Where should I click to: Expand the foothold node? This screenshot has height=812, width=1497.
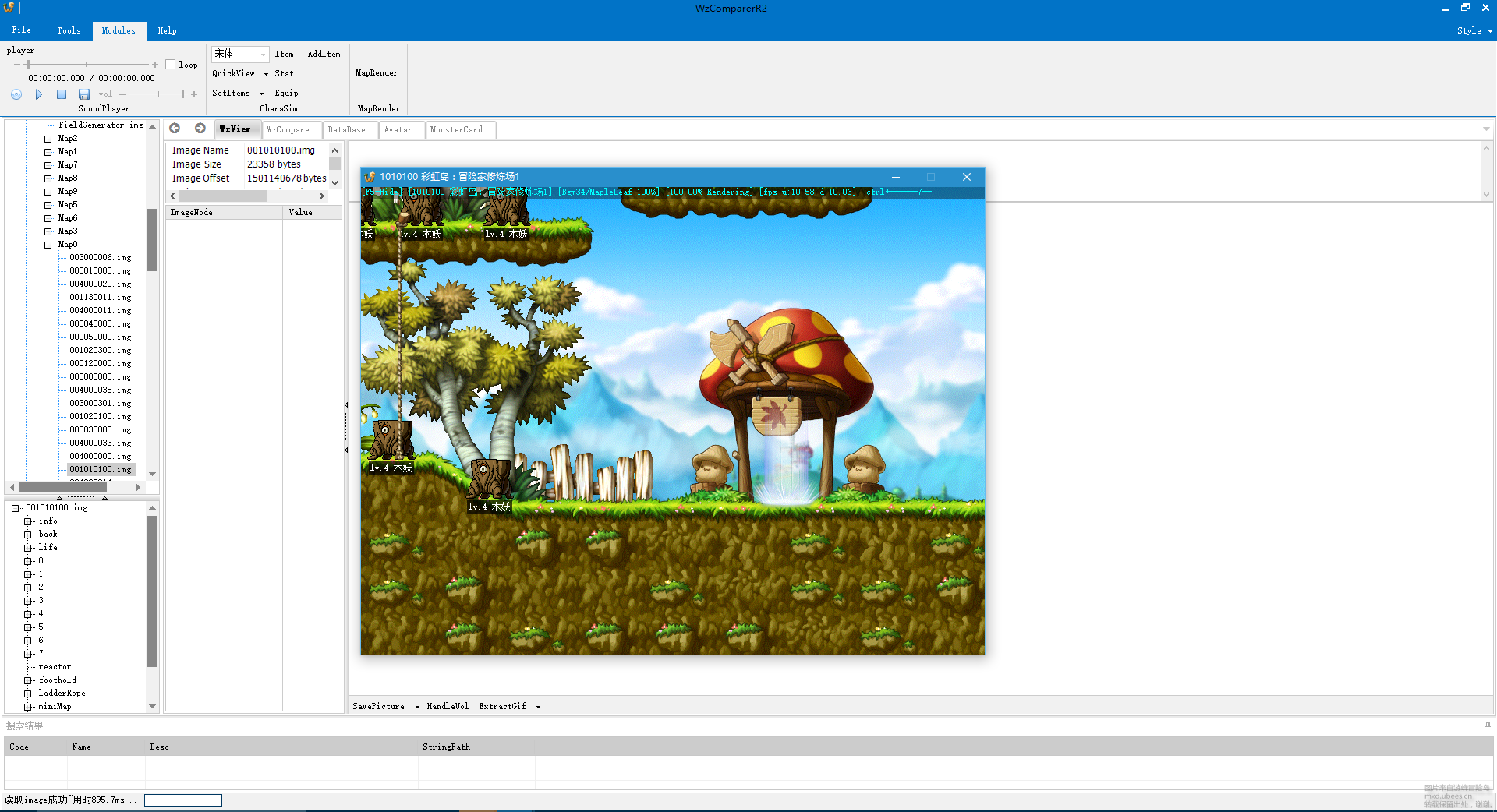(x=28, y=680)
